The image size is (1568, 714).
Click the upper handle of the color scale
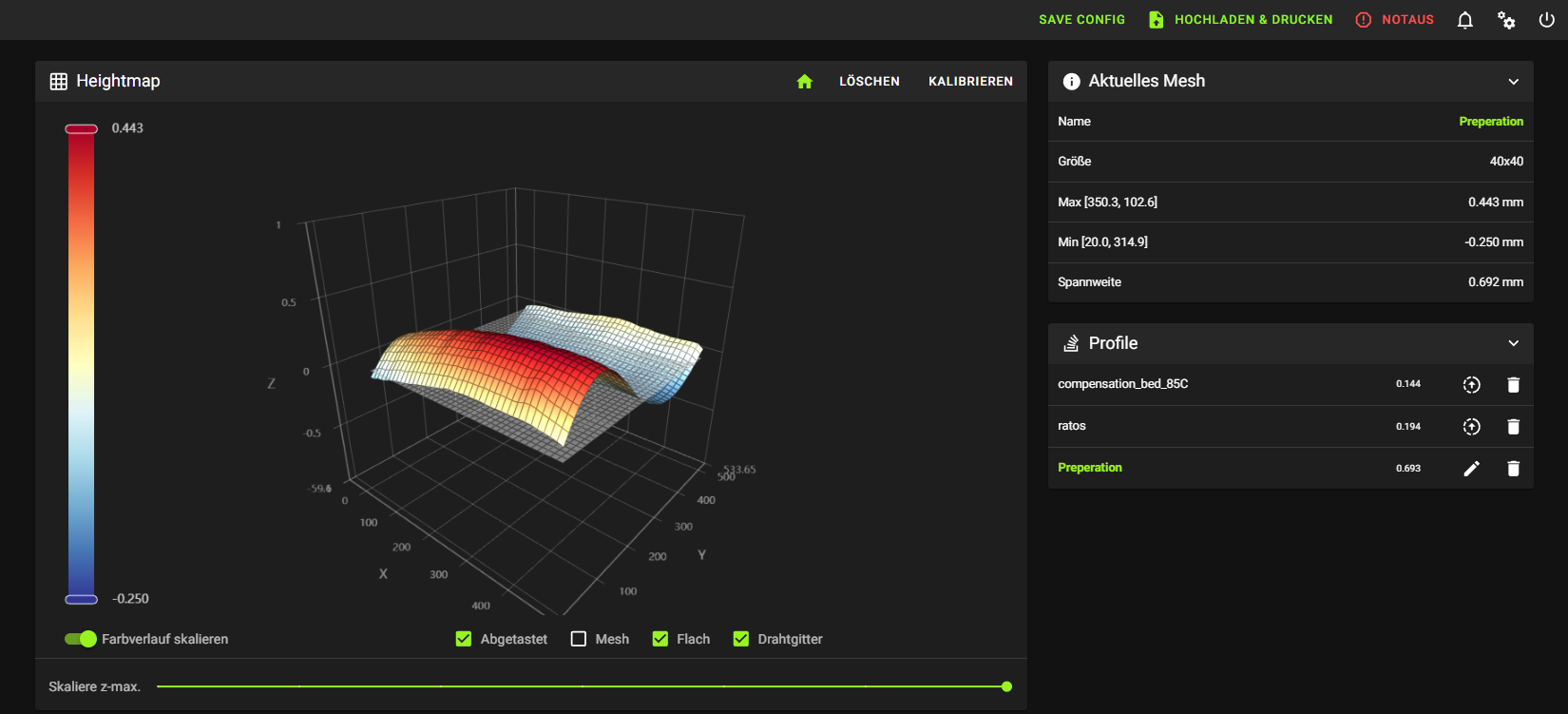click(81, 129)
